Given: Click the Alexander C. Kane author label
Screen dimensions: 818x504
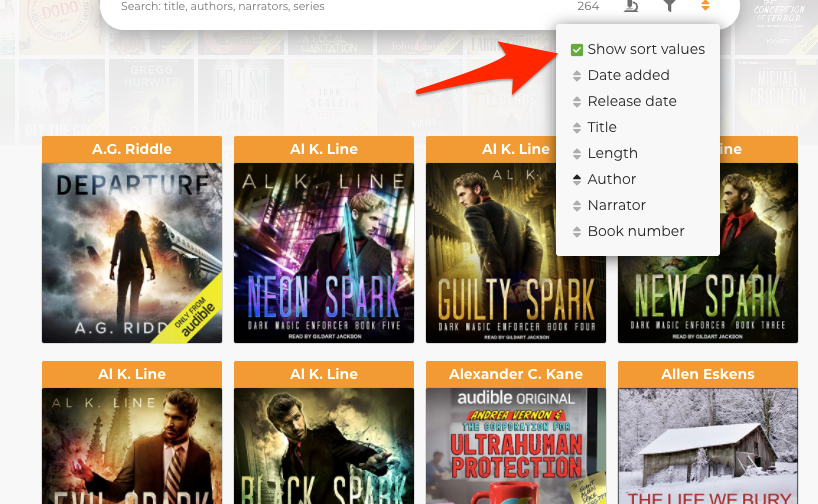Looking at the screenshot, I should pos(516,374).
